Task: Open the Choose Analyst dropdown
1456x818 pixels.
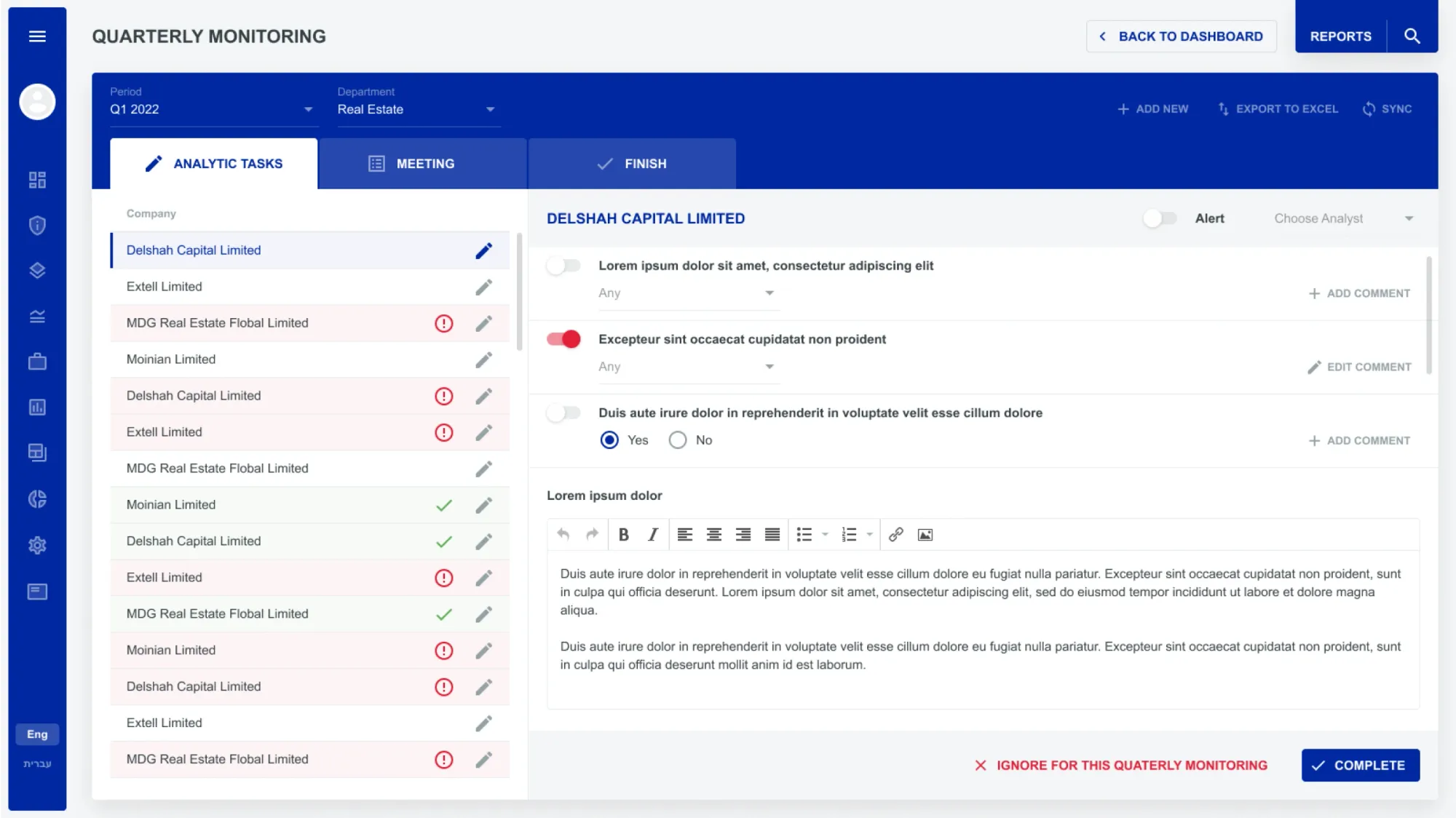Action: point(1344,218)
